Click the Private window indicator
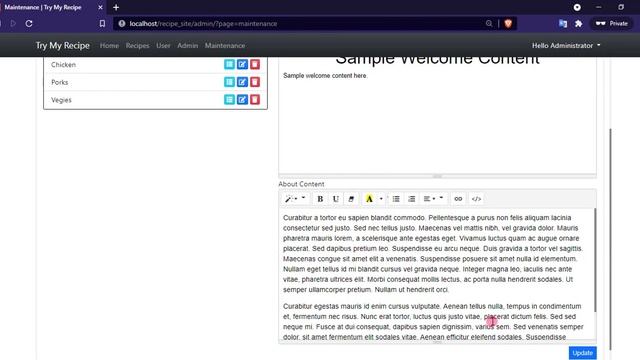Viewport: 640px width, 360px height. [x=612, y=24]
